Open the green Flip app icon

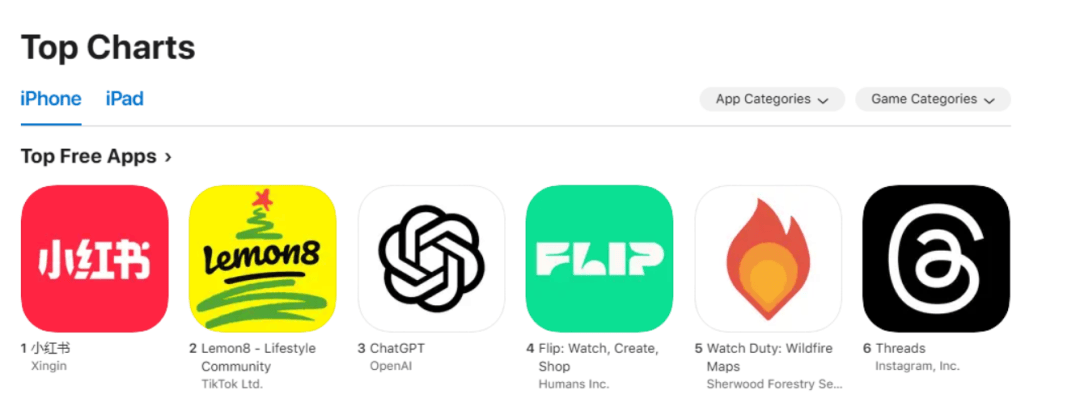pos(599,259)
